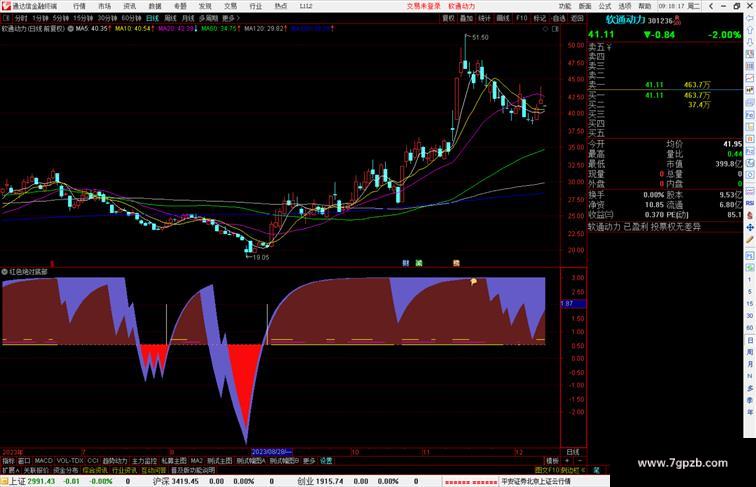Toggle the main chart panel-split icon

click(x=555, y=29)
